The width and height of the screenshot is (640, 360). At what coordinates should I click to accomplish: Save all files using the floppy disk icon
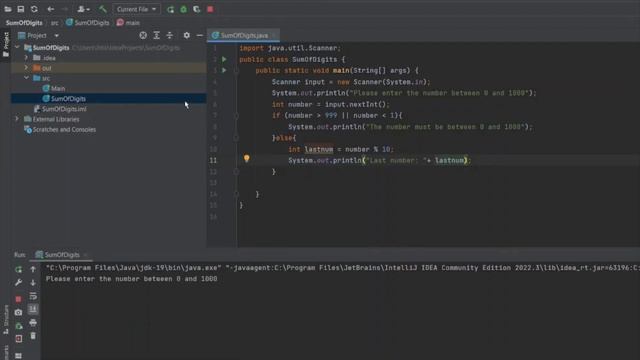click(x=20, y=9)
